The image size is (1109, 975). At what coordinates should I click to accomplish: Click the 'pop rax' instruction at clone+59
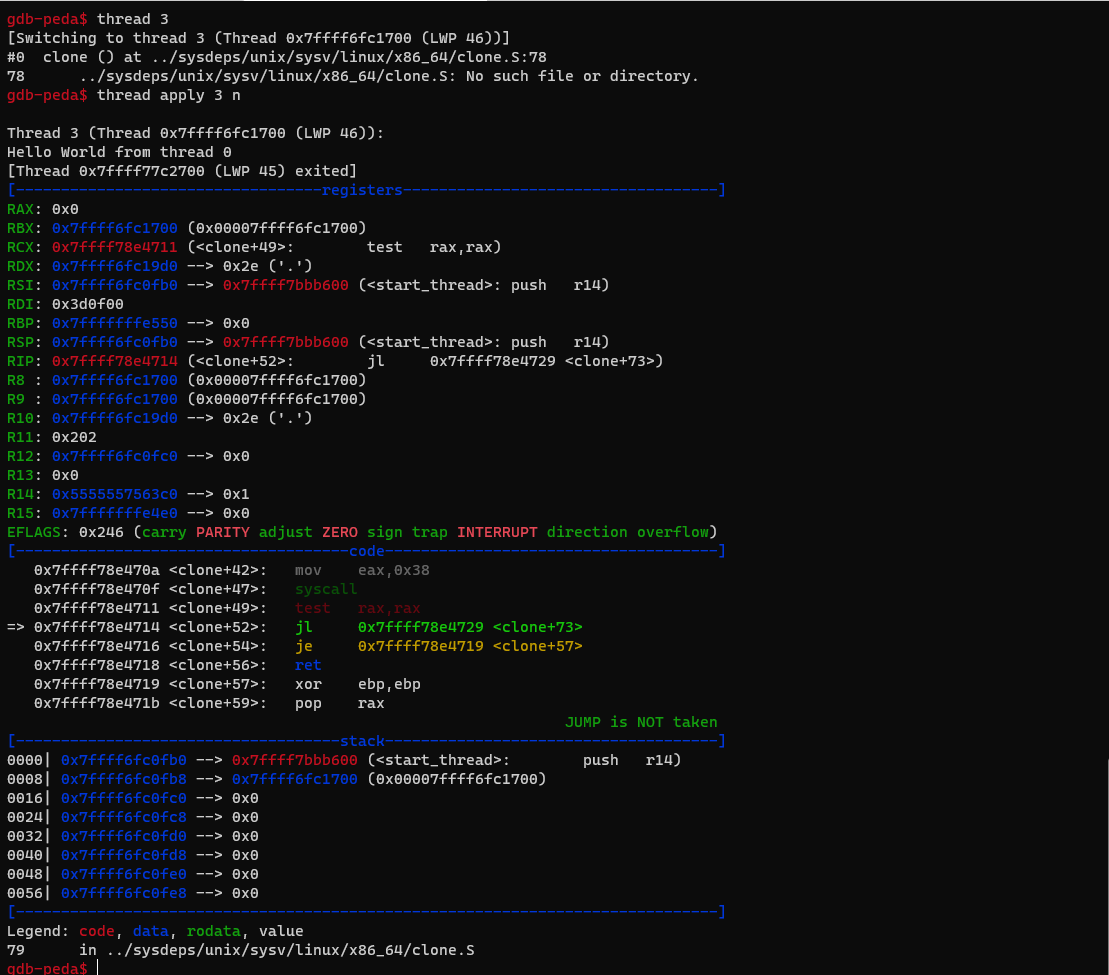pyautogui.click(x=339, y=703)
